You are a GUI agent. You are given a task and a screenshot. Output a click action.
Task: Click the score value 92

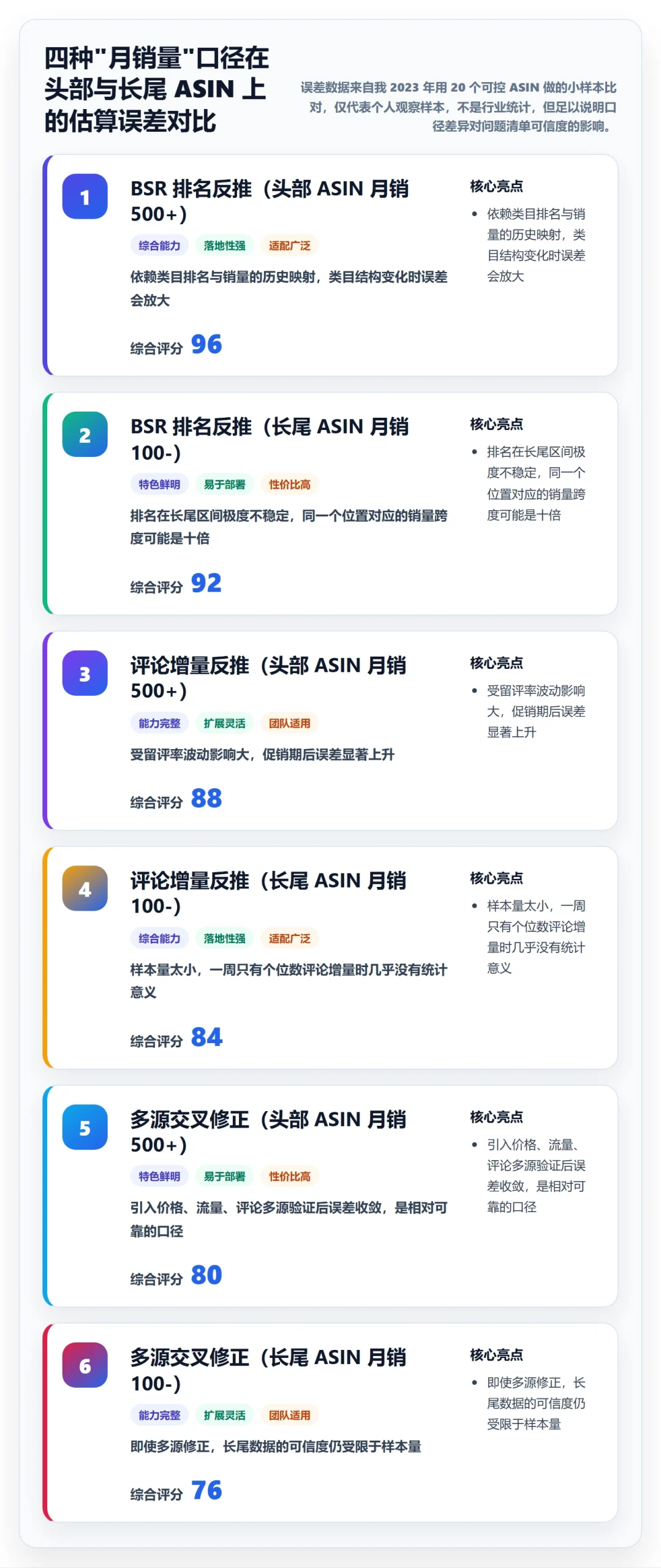[x=206, y=583]
